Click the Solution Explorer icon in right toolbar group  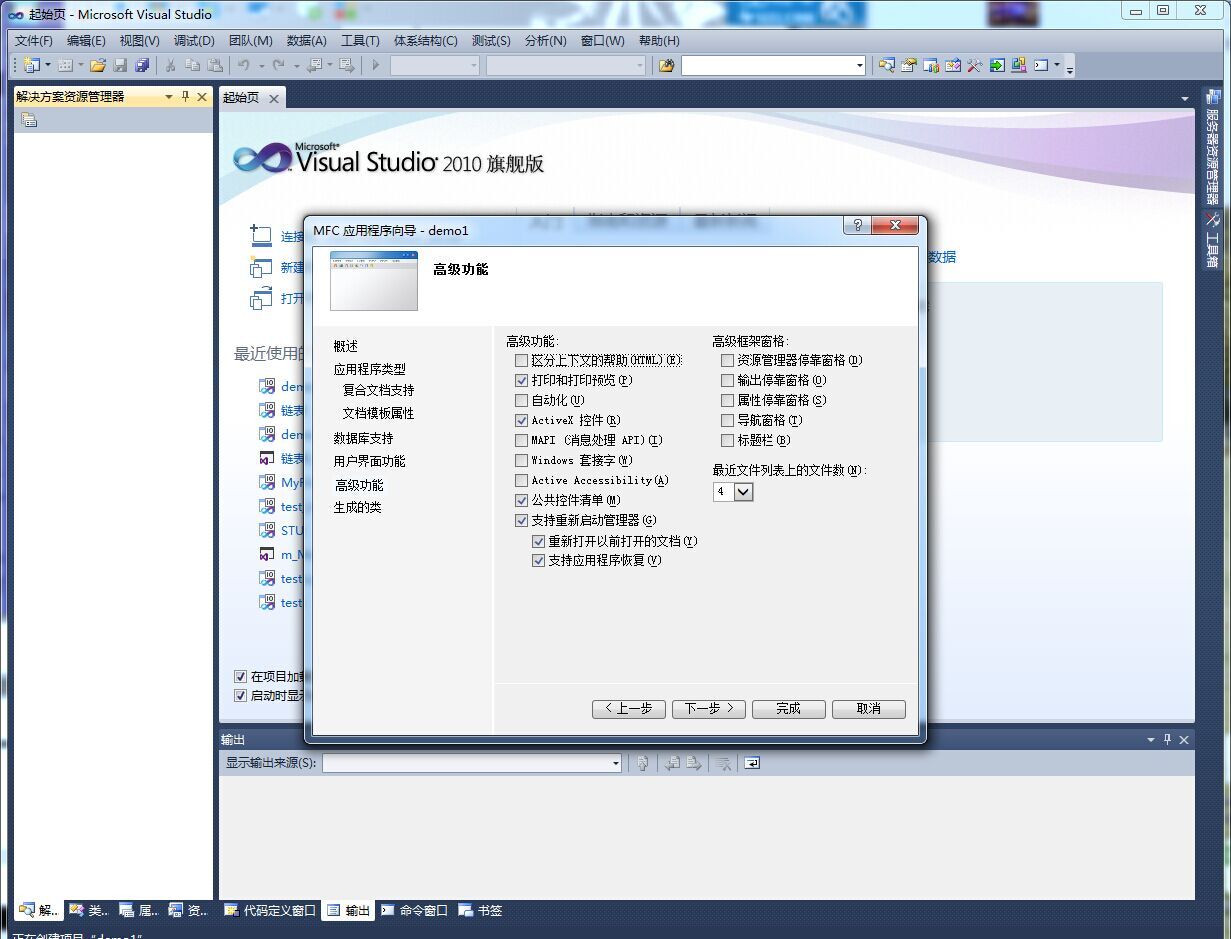(887, 65)
